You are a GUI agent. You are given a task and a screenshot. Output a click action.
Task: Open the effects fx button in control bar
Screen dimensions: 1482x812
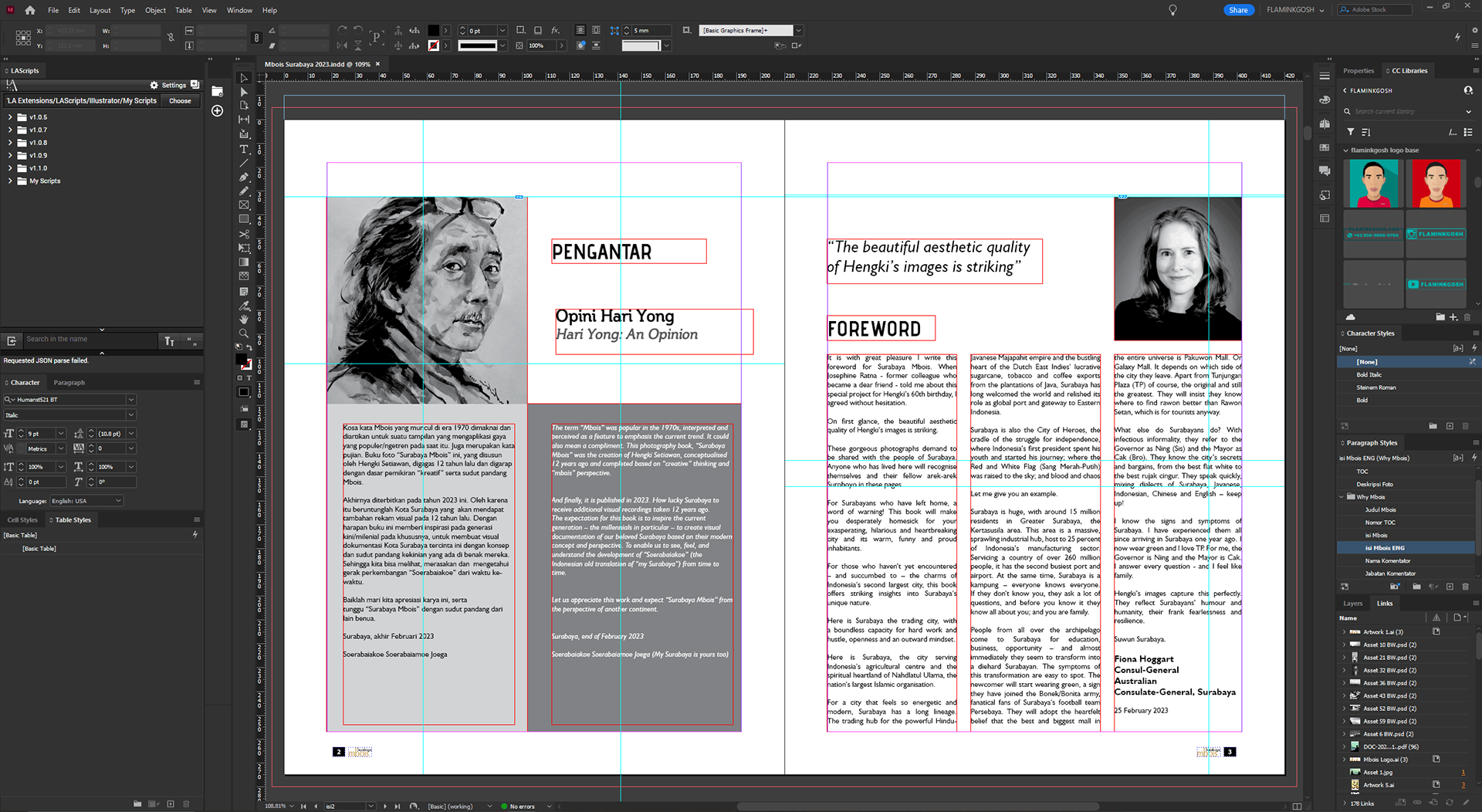point(555,31)
